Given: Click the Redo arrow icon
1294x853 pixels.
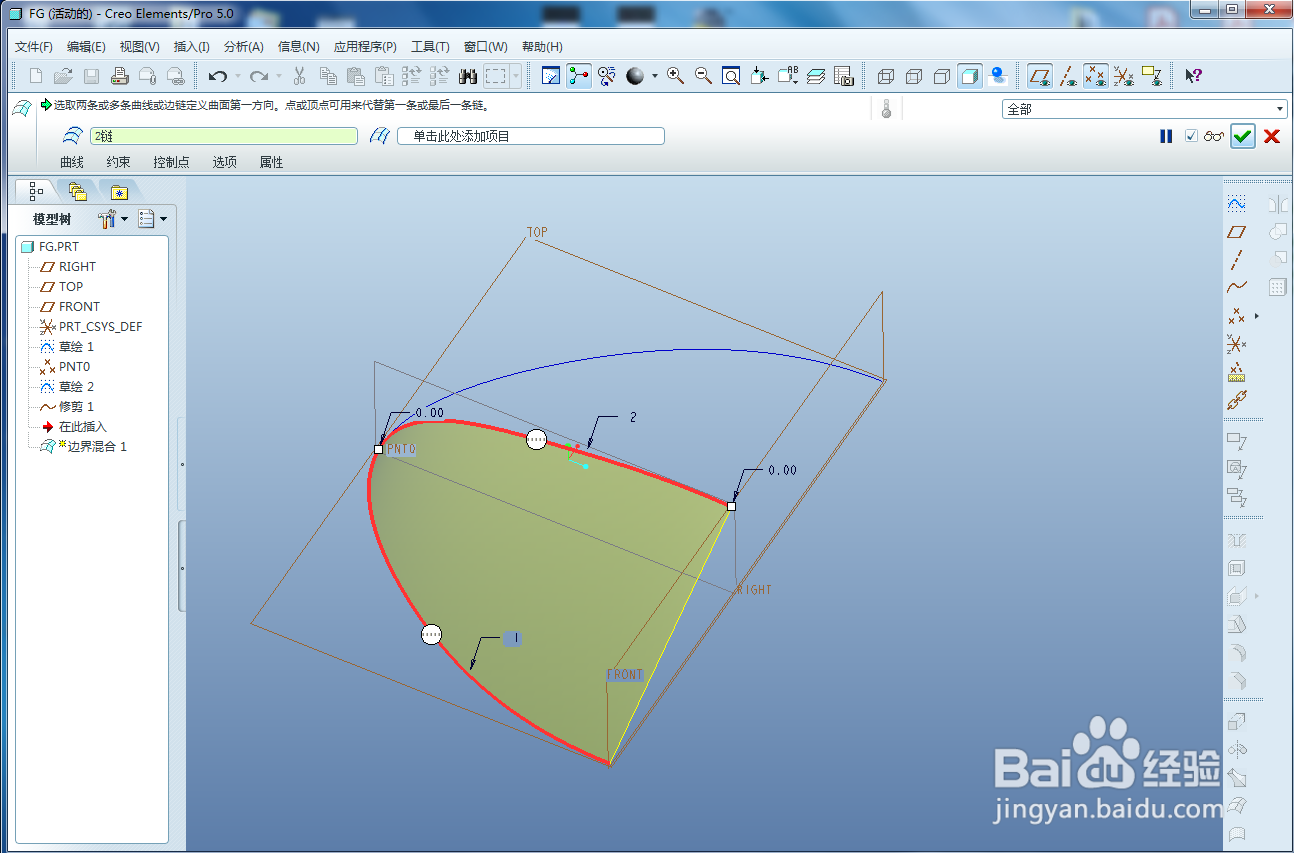Looking at the screenshot, I should tap(259, 76).
